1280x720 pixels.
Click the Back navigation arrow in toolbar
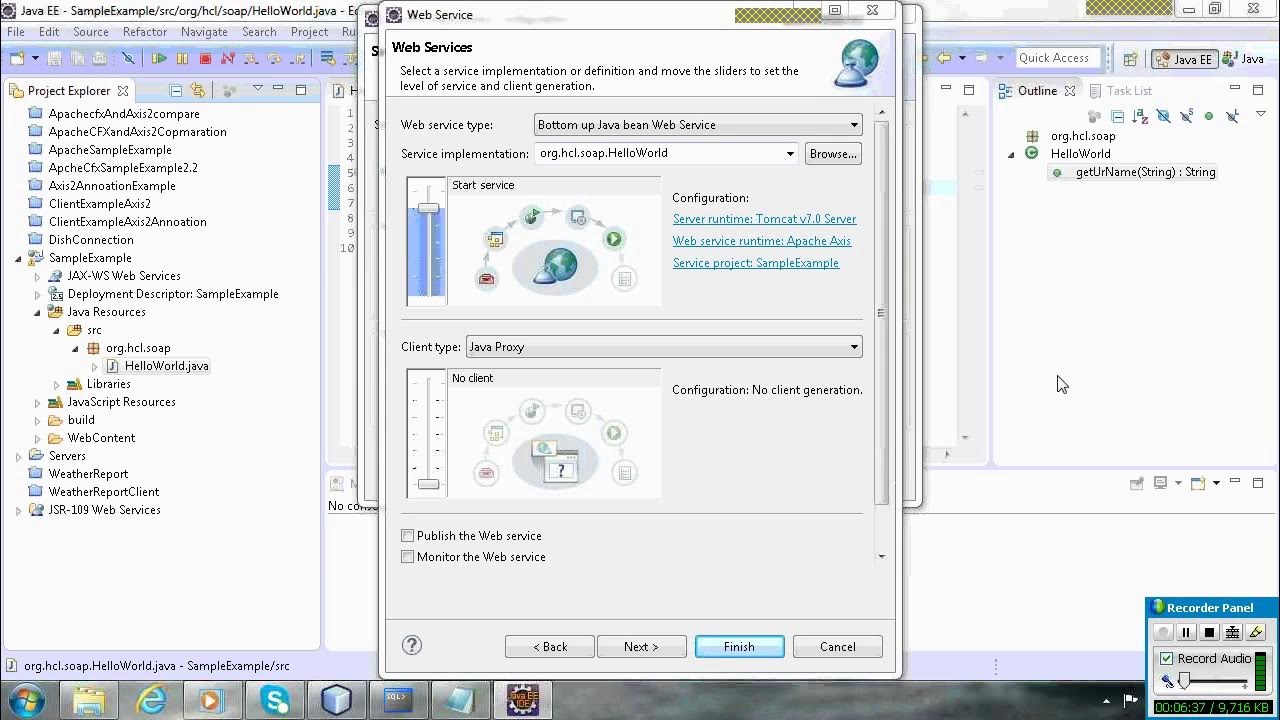coord(944,58)
